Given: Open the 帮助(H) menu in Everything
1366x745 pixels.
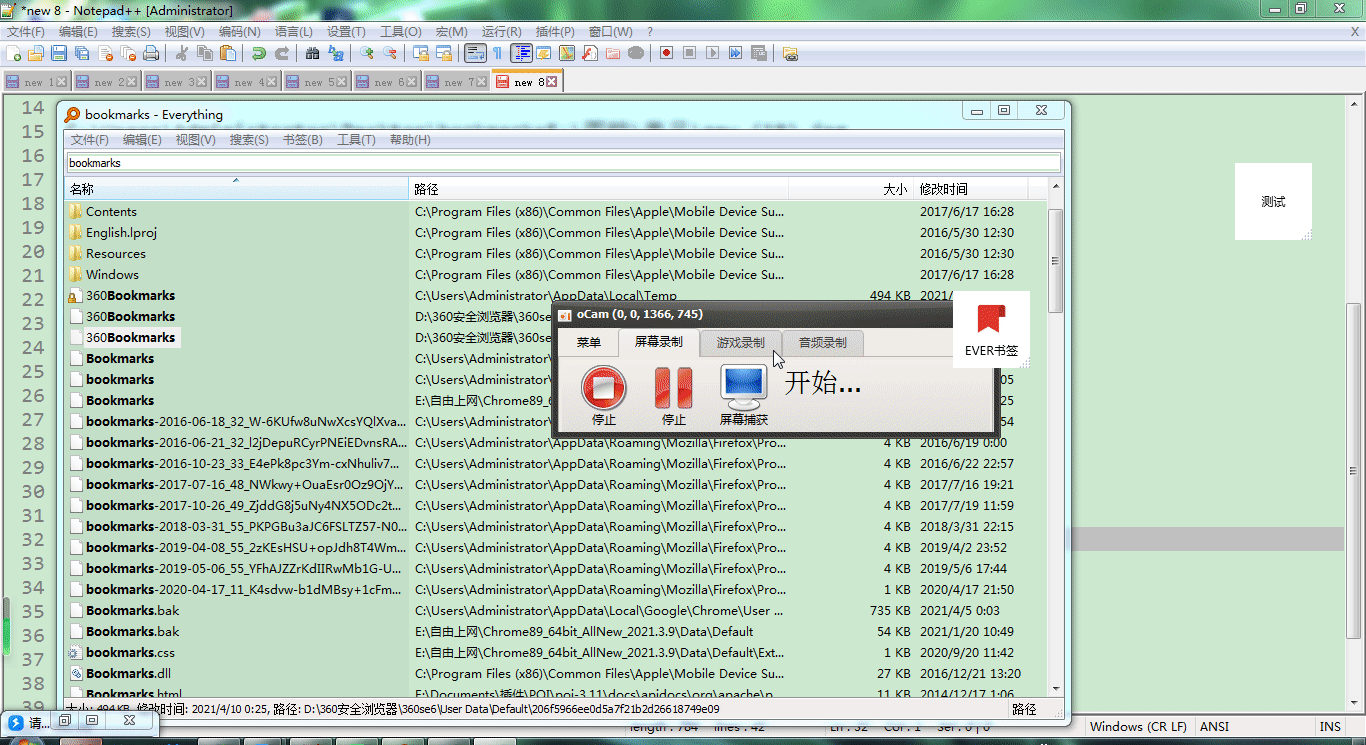Looking at the screenshot, I should point(410,140).
